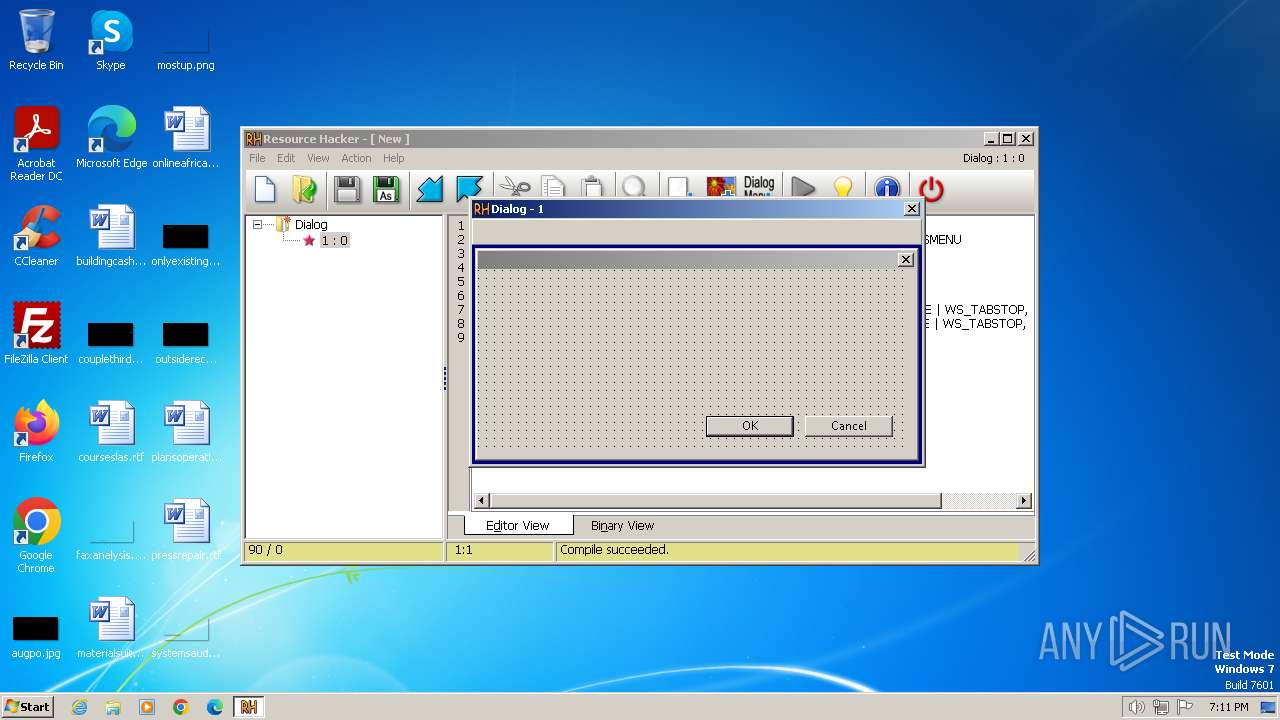
Task: Paste using the clipboard icon
Action: pos(592,186)
